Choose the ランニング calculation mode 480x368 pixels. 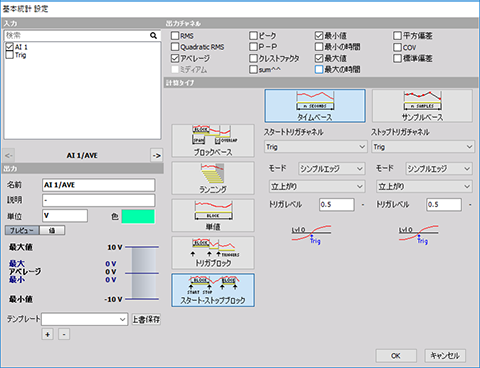click(213, 178)
